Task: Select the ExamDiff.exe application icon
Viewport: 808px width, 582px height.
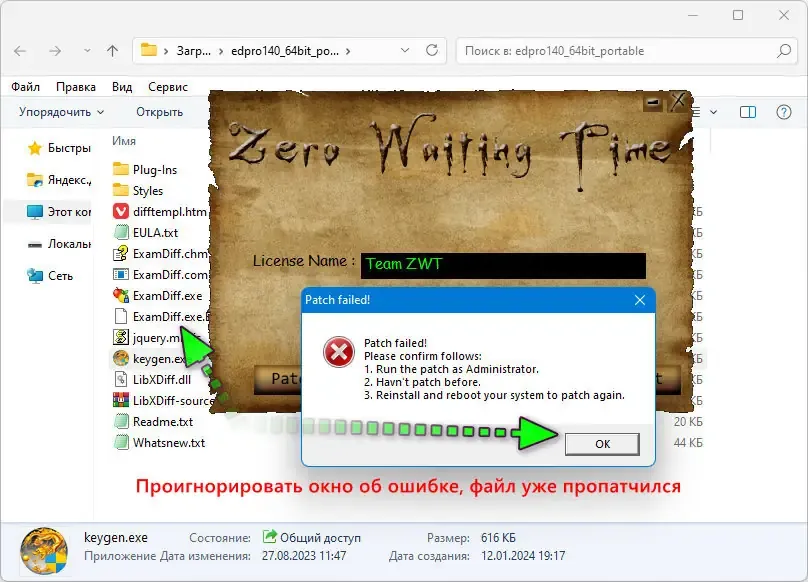Action: pos(121,295)
